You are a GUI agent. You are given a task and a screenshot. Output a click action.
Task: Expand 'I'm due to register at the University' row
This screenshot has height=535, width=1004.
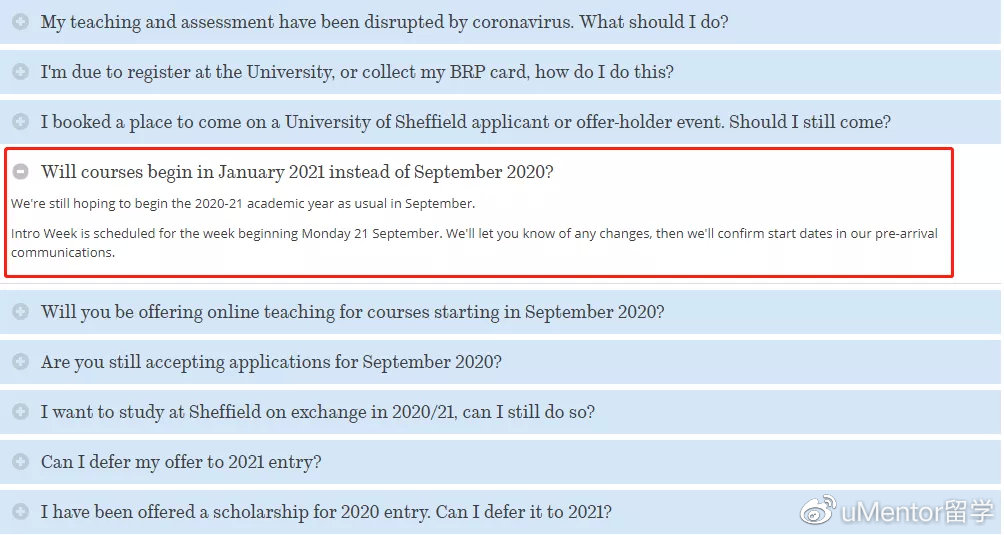(x=500, y=72)
